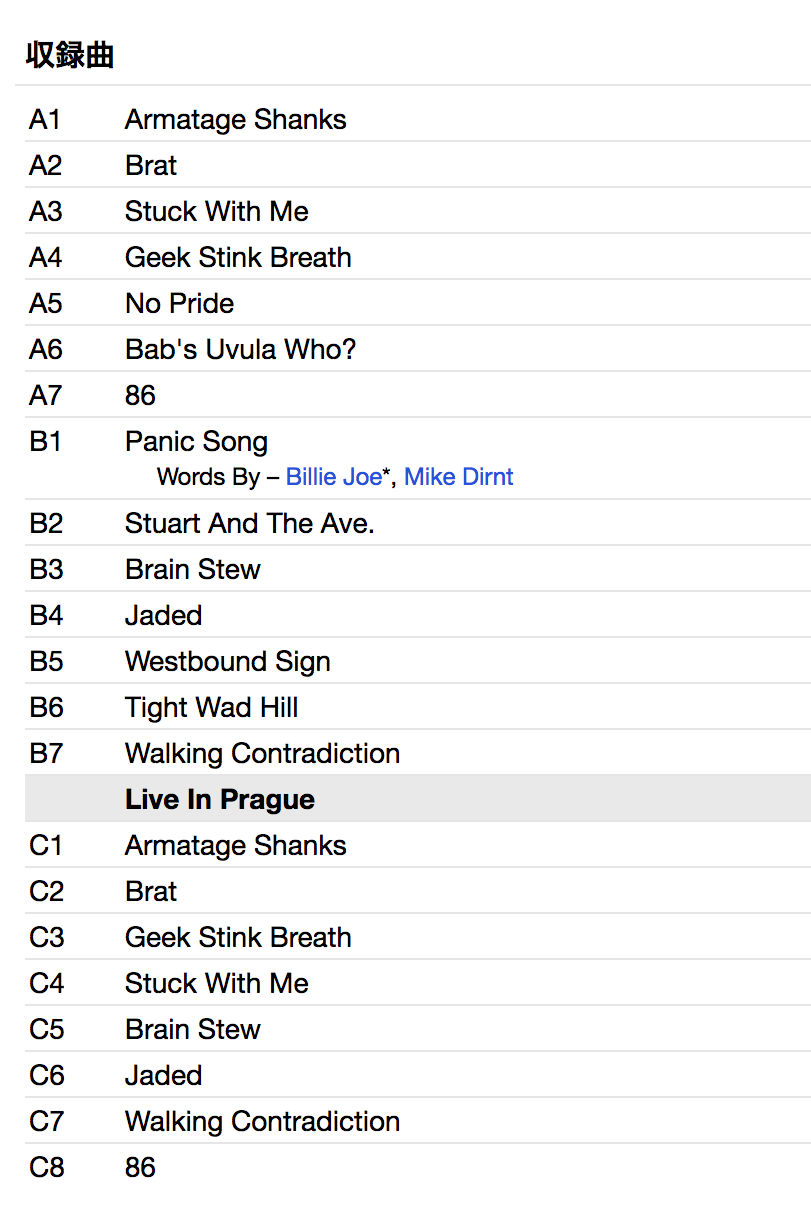The width and height of the screenshot is (811, 1212).
Task: Click the A3 Stuck With Me row
Action: 216,212
